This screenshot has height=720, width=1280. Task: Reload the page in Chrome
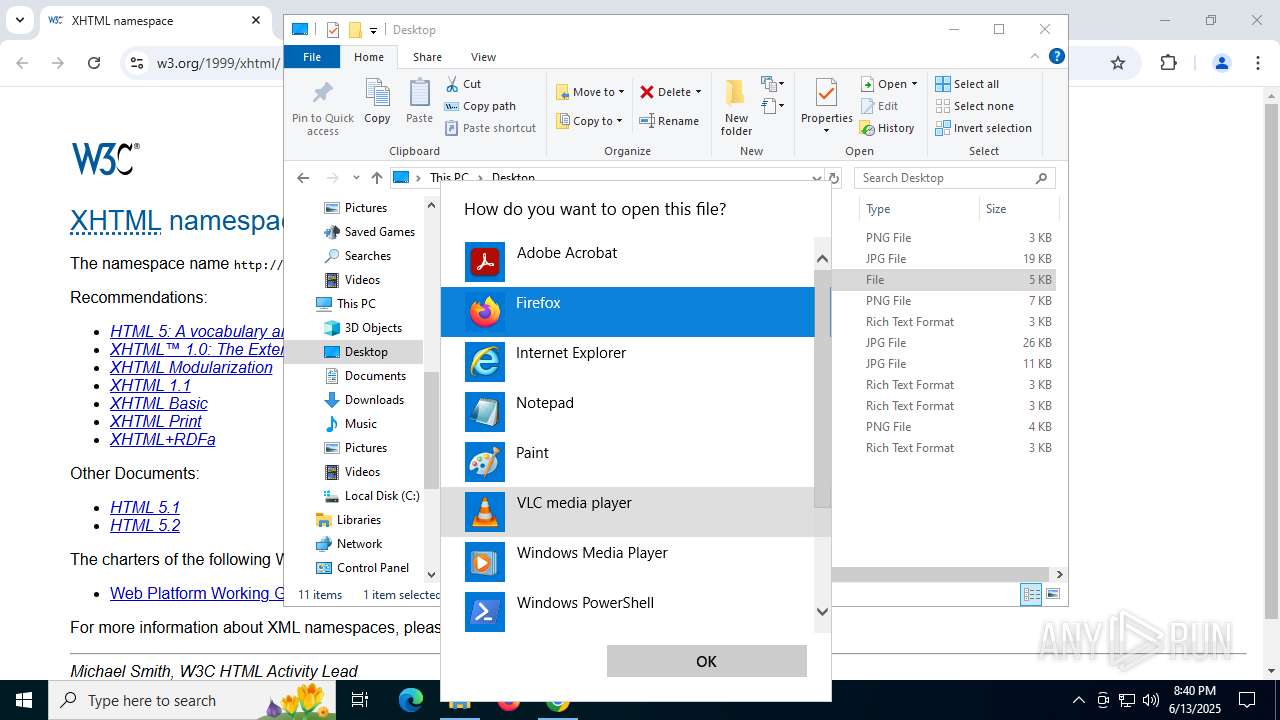pyautogui.click(x=94, y=63)
